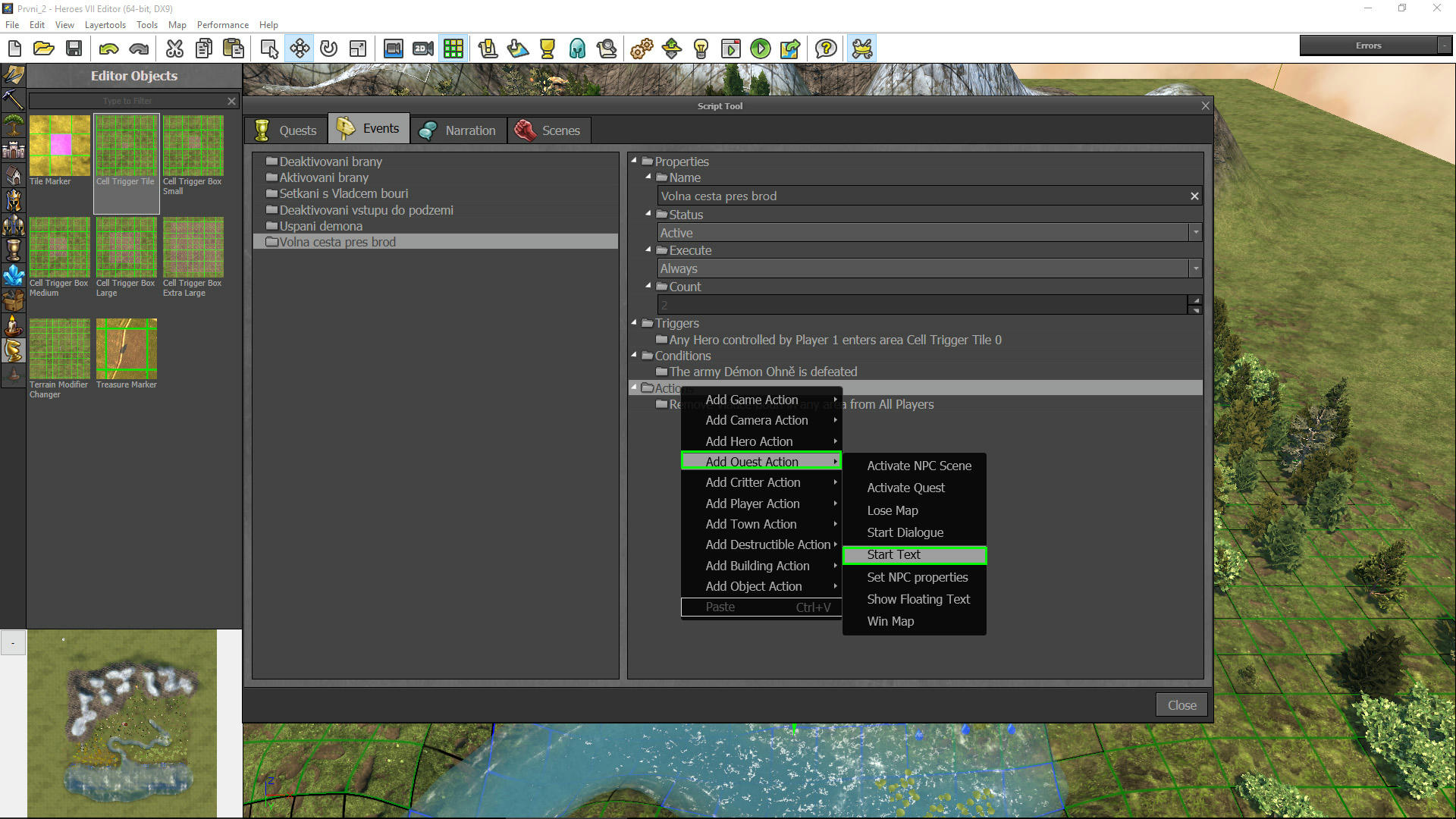Select the tree foliage category in sidebar
The width and height of the screenshot is (1456, 819).
pyautogui.click(x=13, y=124)
